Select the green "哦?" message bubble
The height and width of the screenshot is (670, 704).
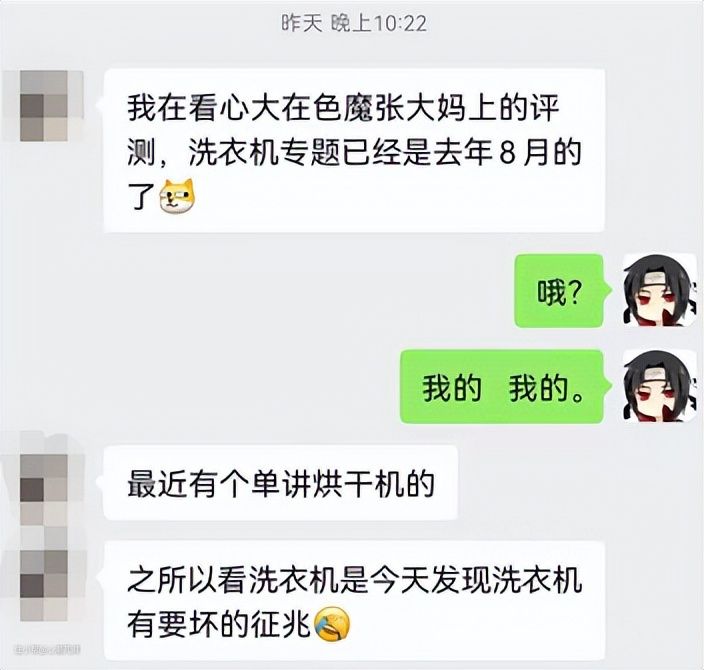pyautogui.click(x=559, y=291)
